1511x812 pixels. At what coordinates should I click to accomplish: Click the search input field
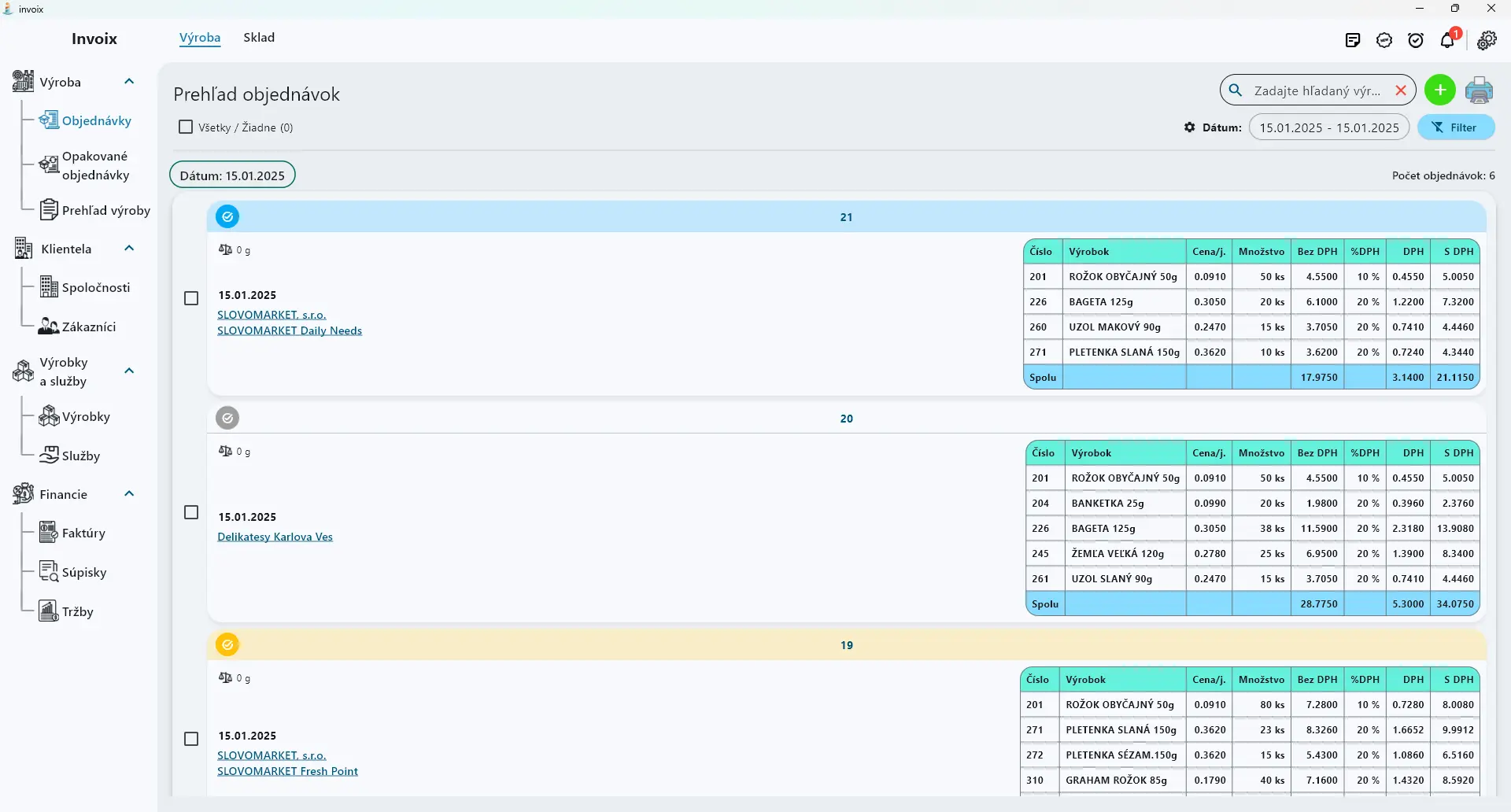(x=1318, y=90)
